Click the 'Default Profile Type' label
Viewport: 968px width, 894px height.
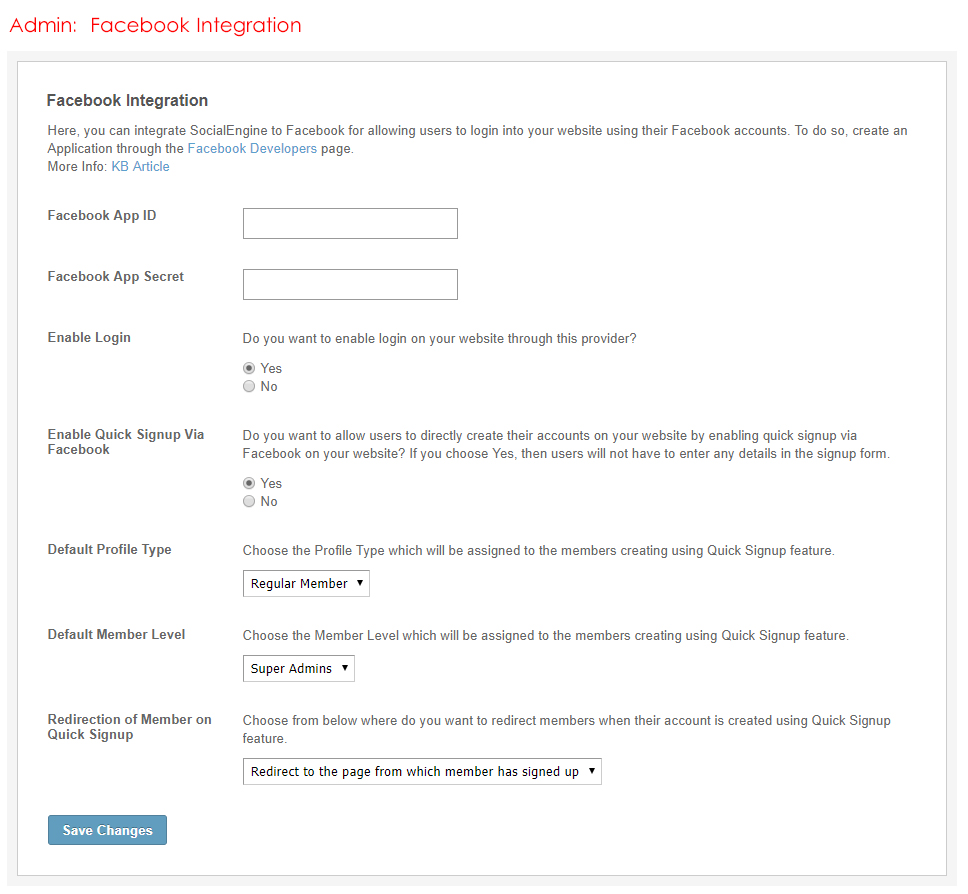tap(109, 550)
